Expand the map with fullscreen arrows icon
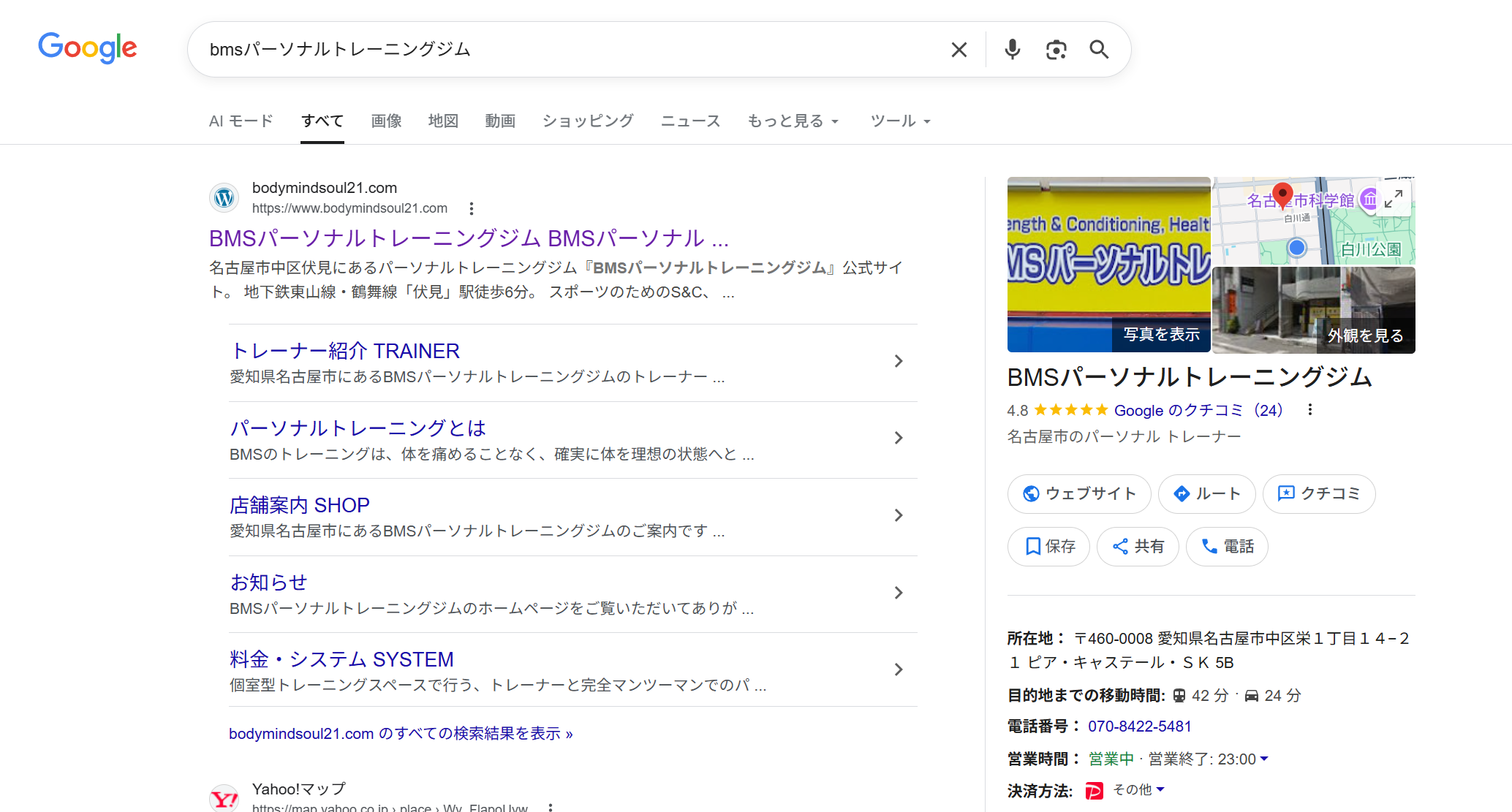 click(1393, 198)
